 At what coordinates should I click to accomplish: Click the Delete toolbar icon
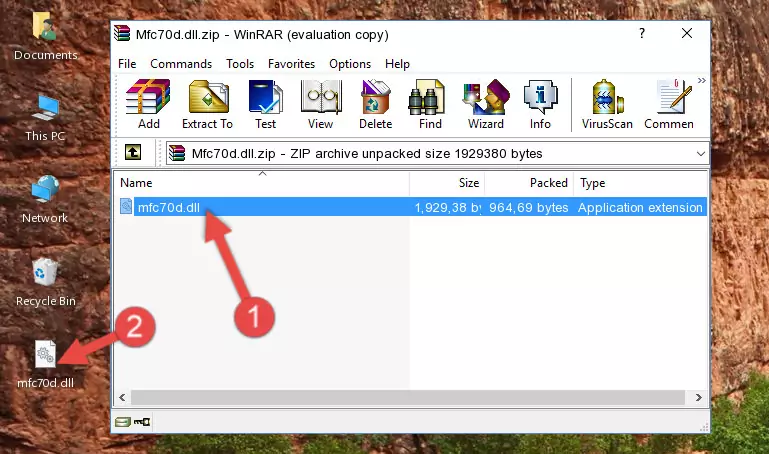pos(376,104)
